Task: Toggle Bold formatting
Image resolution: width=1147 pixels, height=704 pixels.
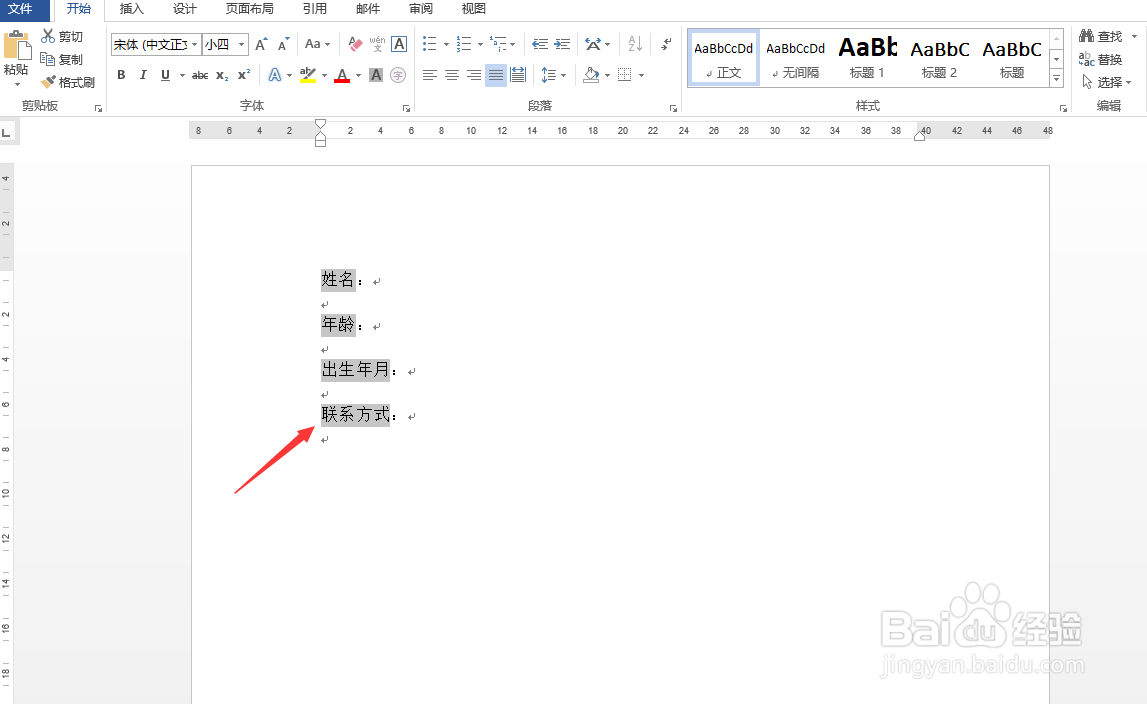Action: (120, 75)
